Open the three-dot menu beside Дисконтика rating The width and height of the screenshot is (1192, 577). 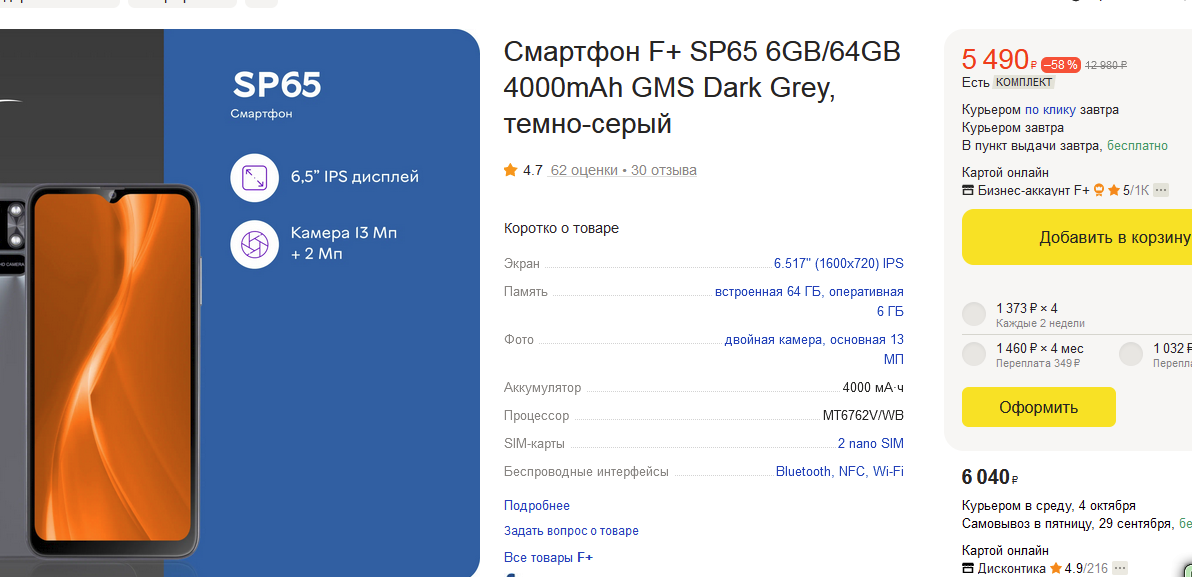click(x=1119, y=568)
